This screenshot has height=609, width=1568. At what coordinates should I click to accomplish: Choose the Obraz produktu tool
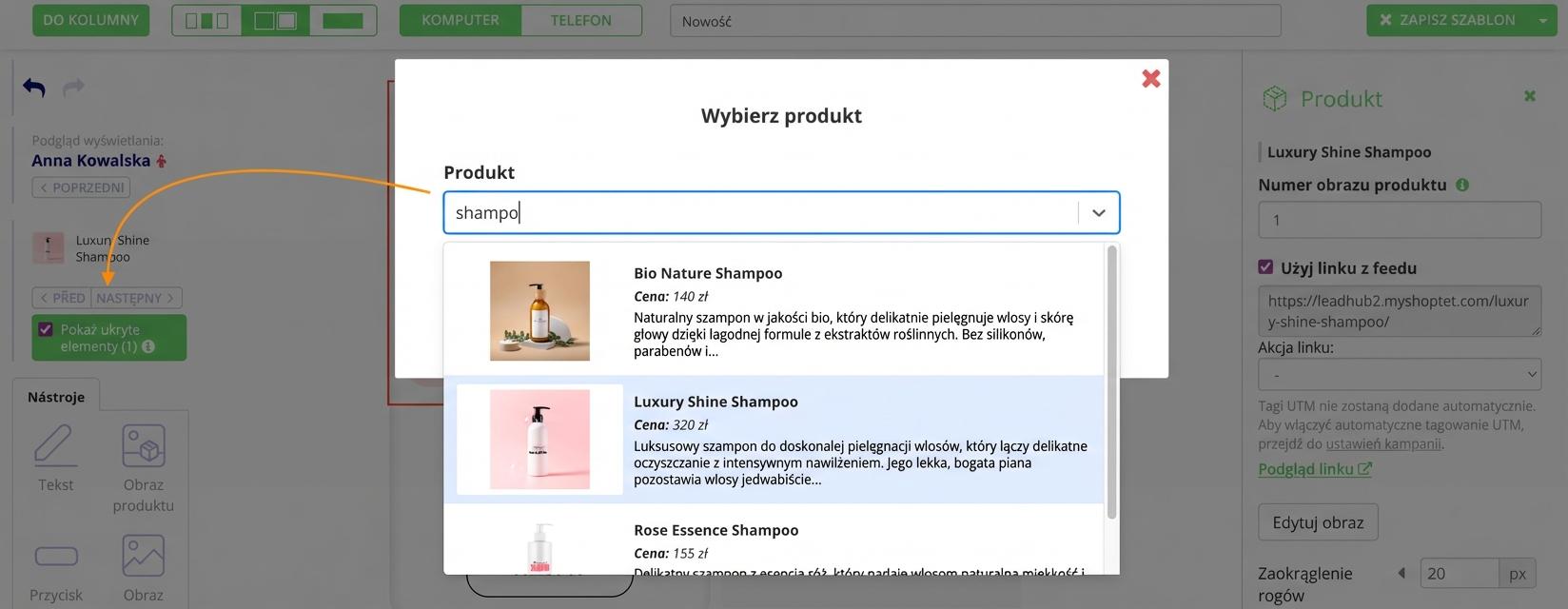tap(144, 468)
